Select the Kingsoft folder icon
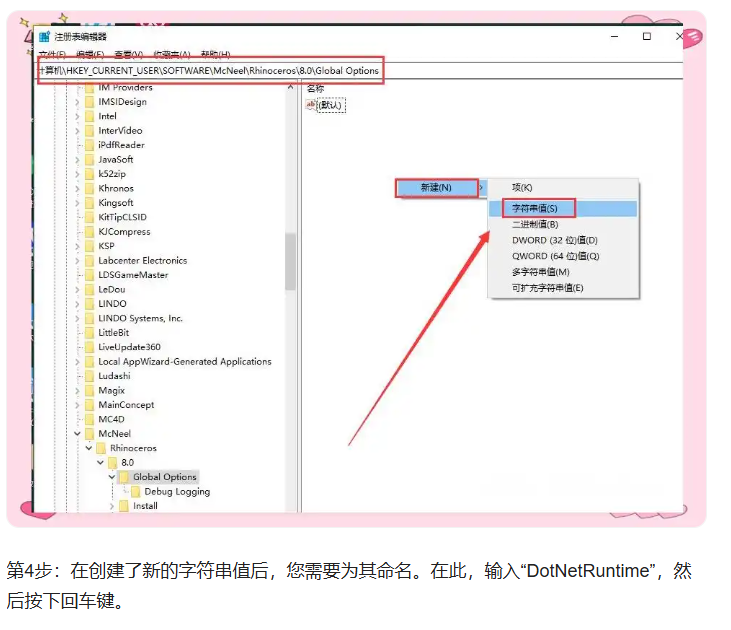Image resolution: width=731 pixels, height=630 pixels. click(x=89, y=203)
